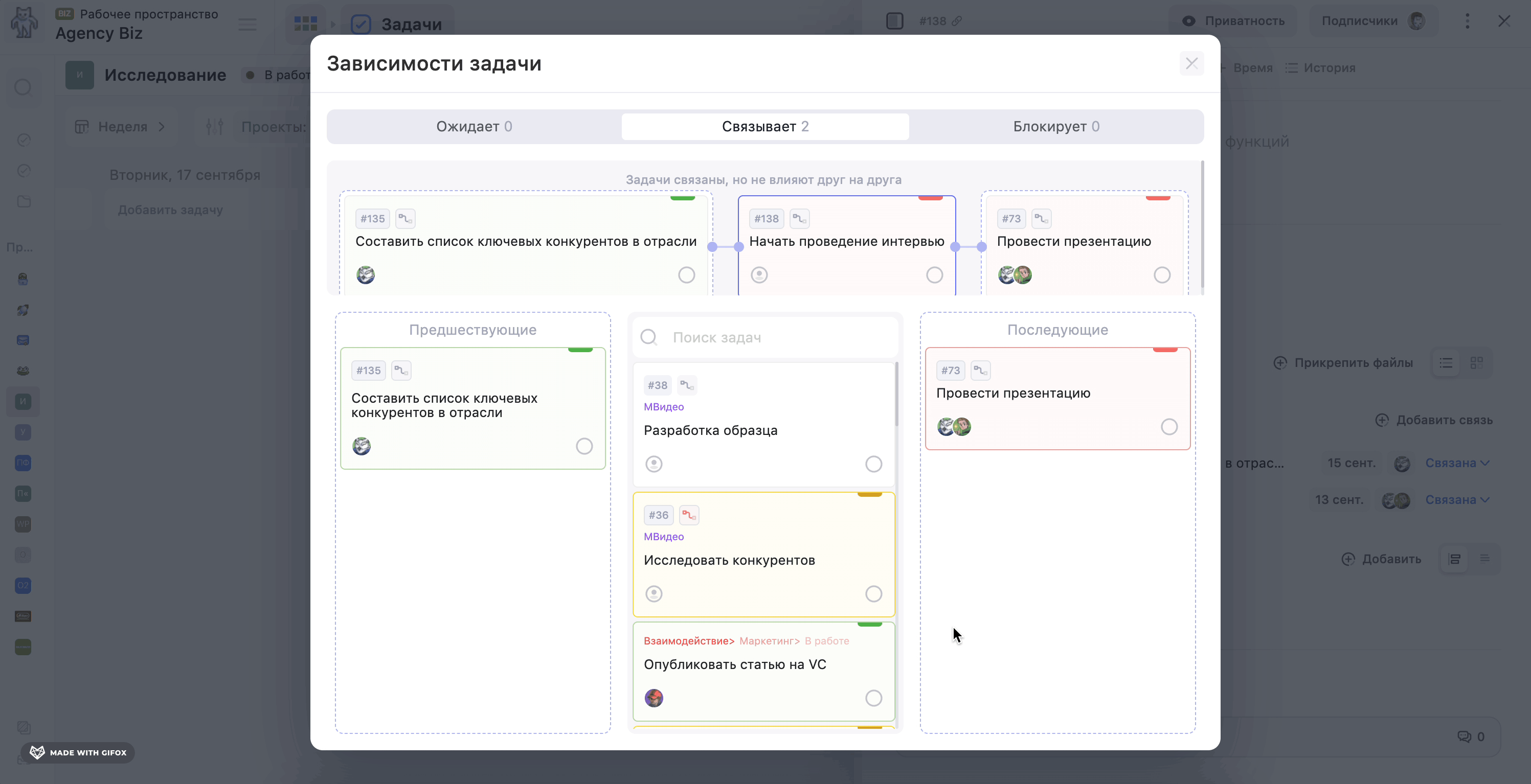Mark Исследовать конкурентов task as complete
The width and height of the screenshot is (1531, 784).
coord(873,594)
